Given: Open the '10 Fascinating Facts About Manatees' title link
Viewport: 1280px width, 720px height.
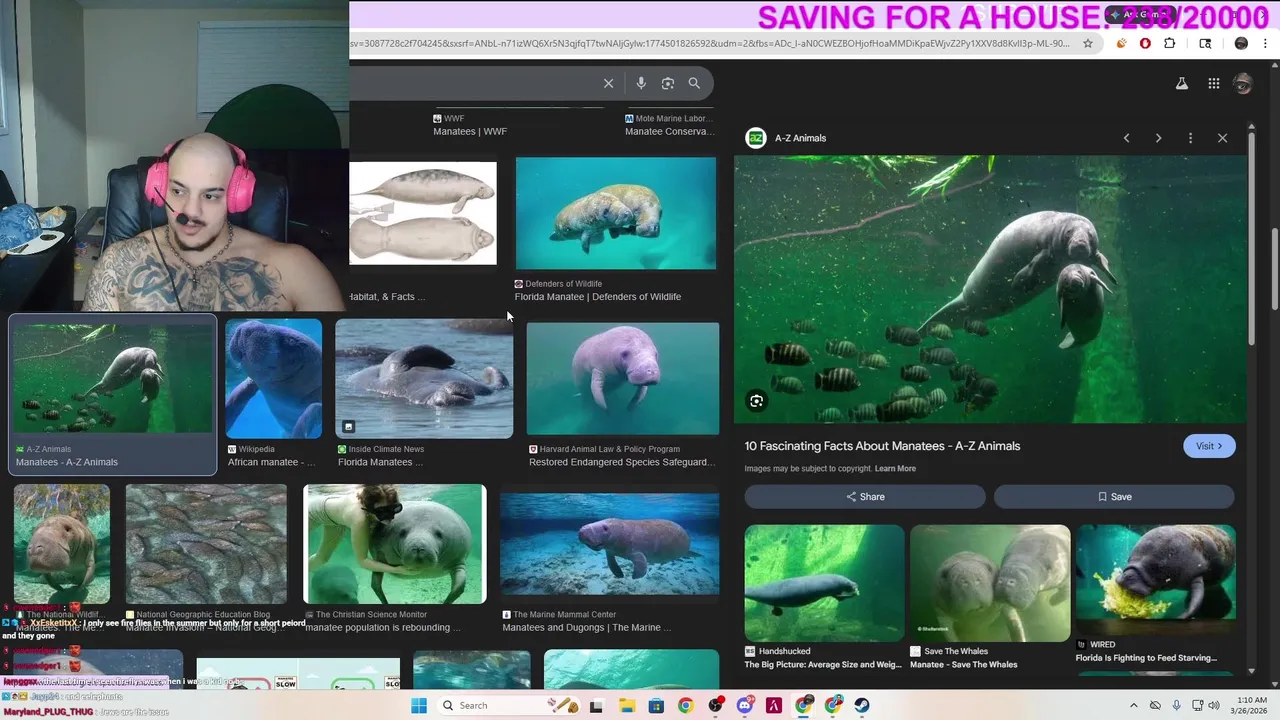Looking at the screenshot, I should tap(882, 446).
